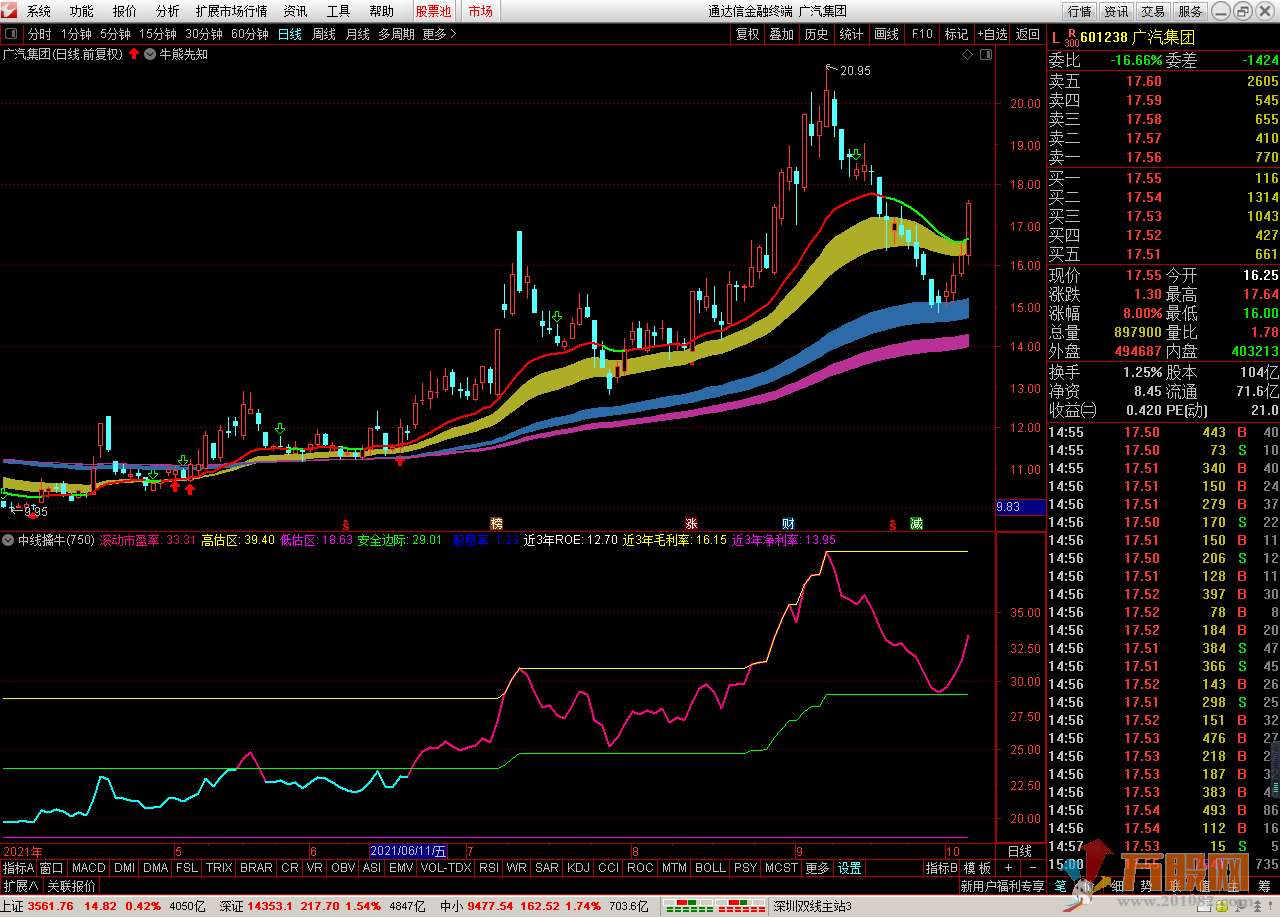This screenshot has width=1280, height=918.
Task: Click the diamond icon at chart top-right
Action: coord(968,55)
